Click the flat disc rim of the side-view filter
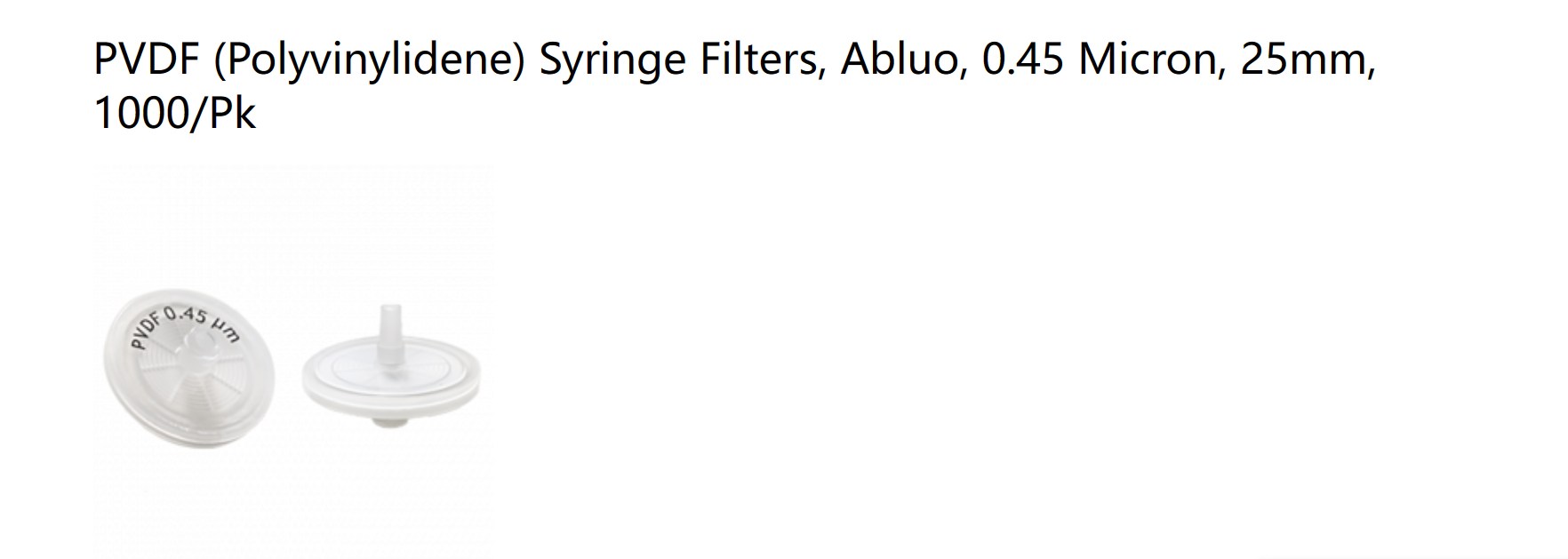This screenshot has height=559, width=1568. point(391,382)
